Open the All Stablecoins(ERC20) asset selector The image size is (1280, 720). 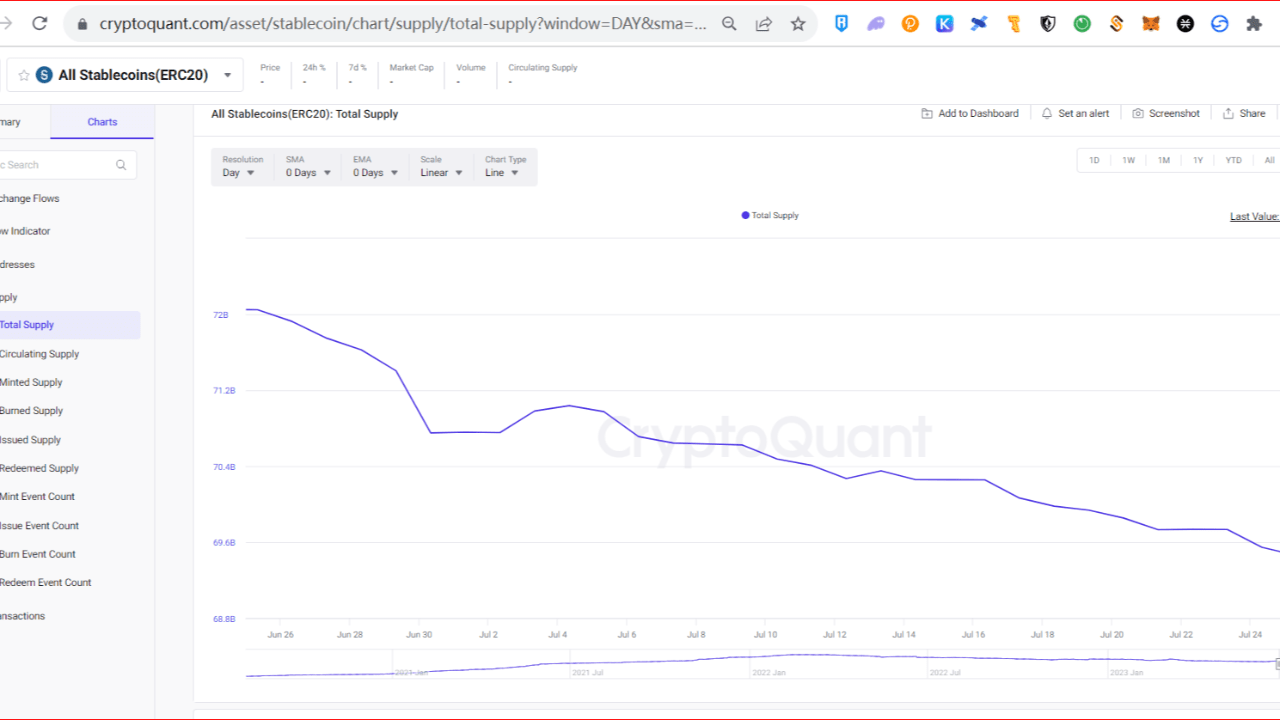125,75
